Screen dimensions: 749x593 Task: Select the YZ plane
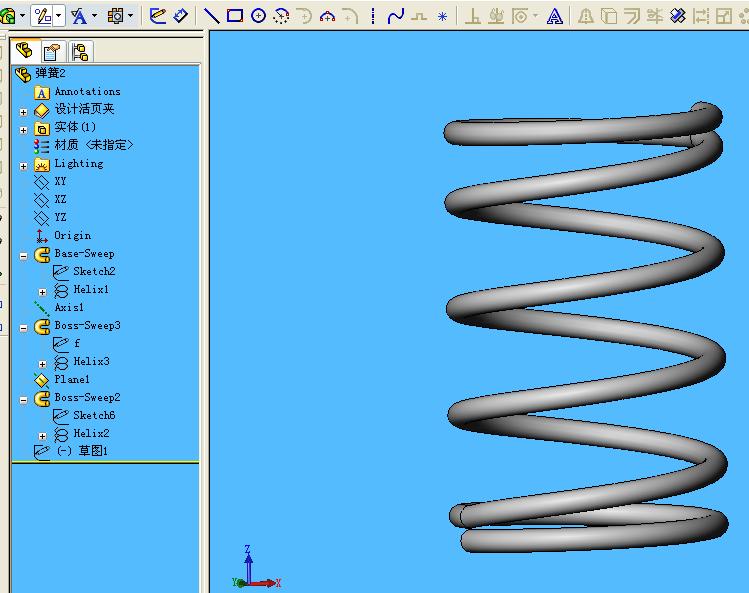tap(60, 217)
